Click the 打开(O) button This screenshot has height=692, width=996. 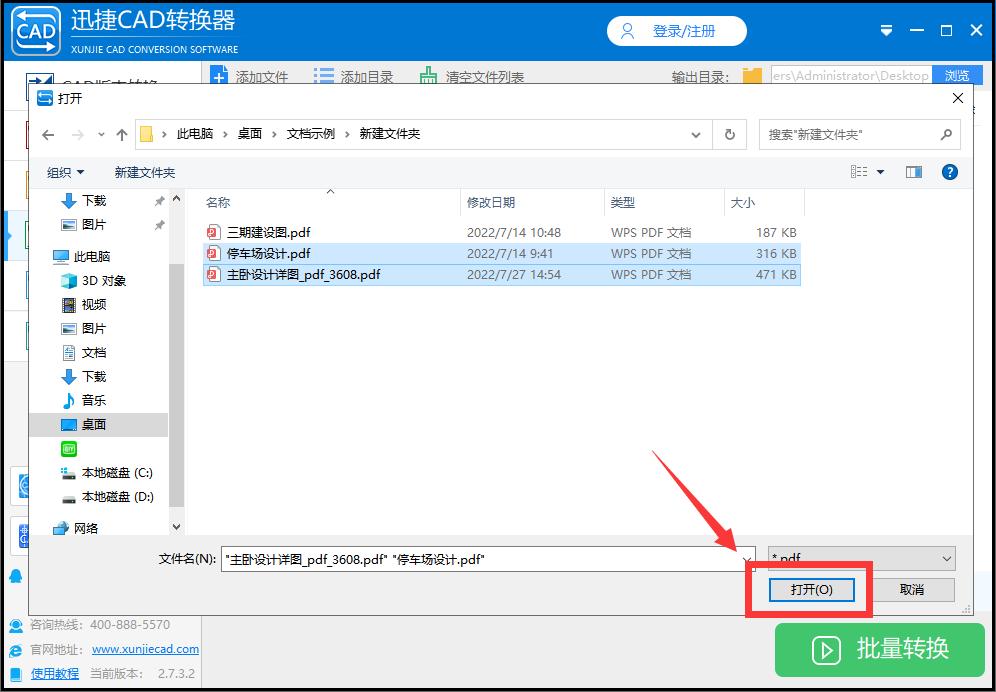(811, 590)
